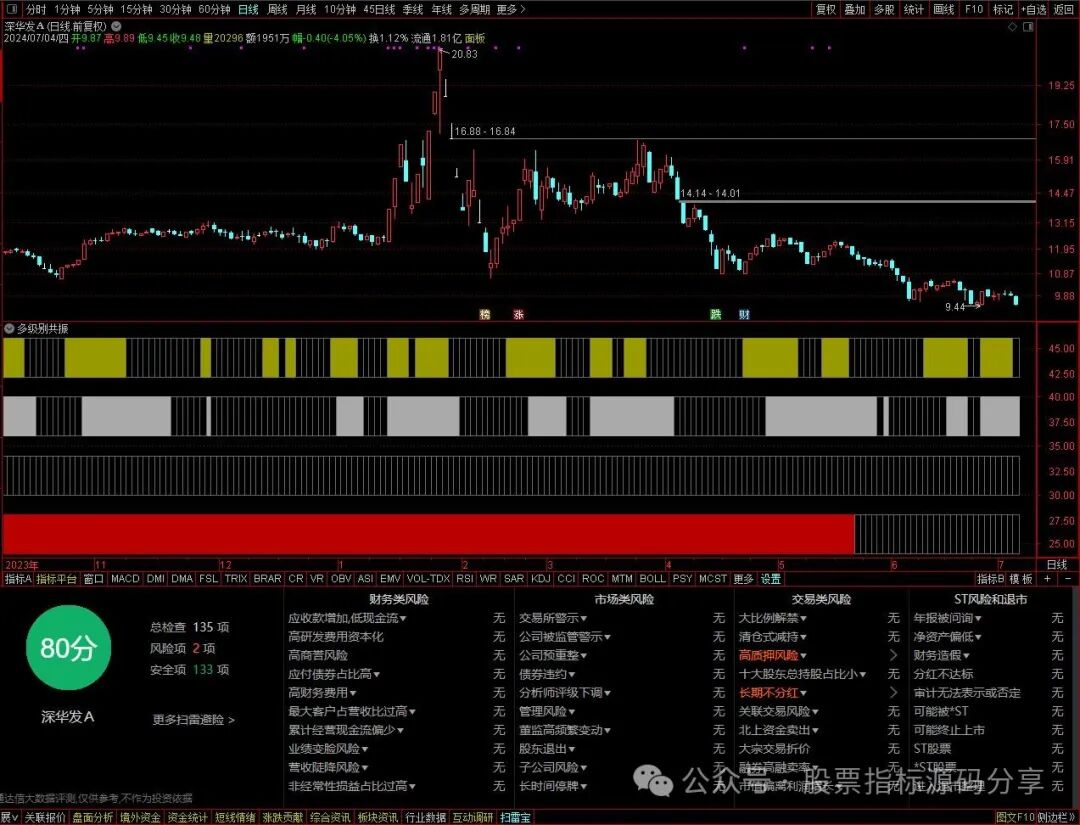Toggle the 侧边栏 sidebar button

tap(1055, 817)
